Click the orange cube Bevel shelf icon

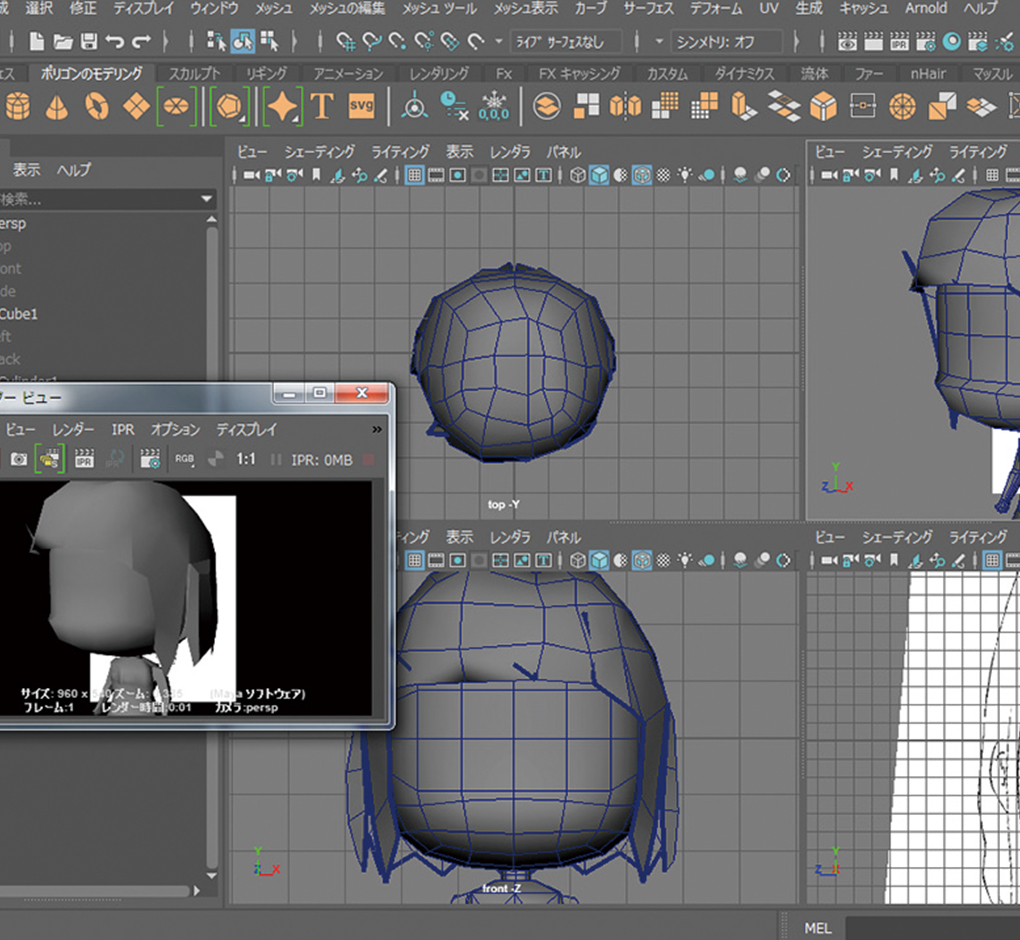pyautogui.click(x=824, y=106)
